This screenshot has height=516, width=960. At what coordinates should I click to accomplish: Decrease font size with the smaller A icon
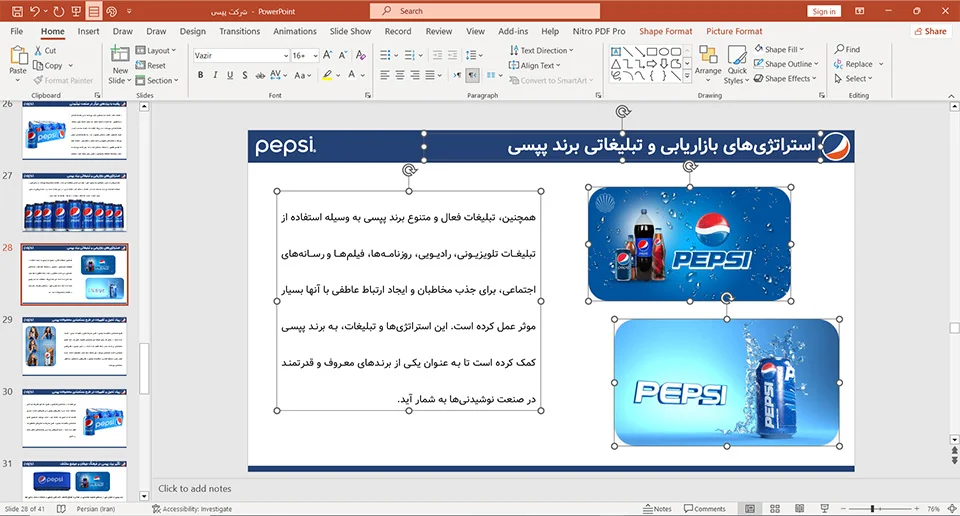[x=343, y=55]
